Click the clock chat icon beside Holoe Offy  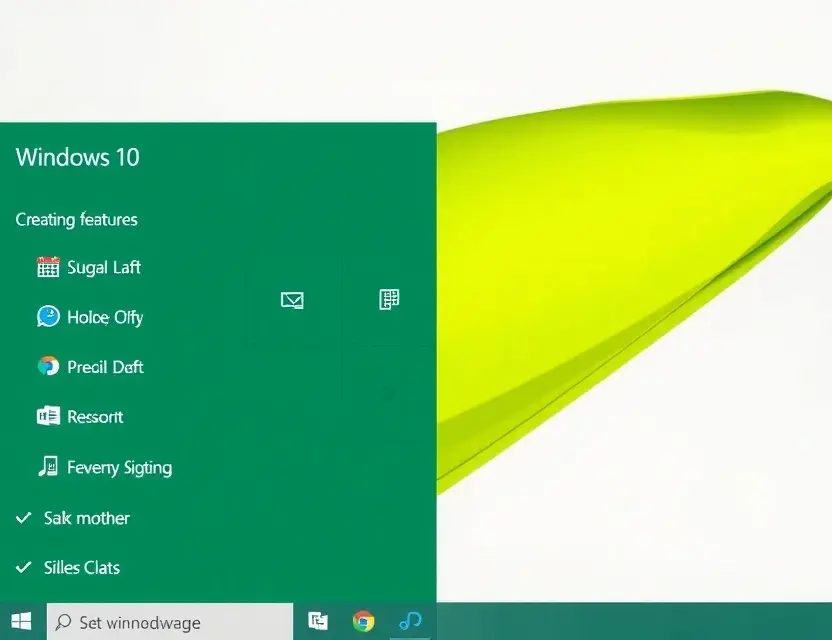[48, 317]
